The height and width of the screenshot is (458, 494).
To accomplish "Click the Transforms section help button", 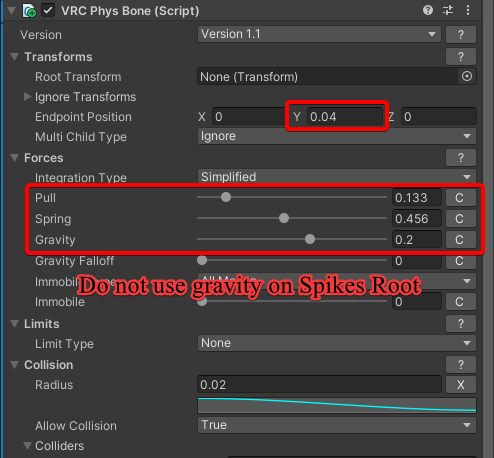I will click(x=461, y=57).
